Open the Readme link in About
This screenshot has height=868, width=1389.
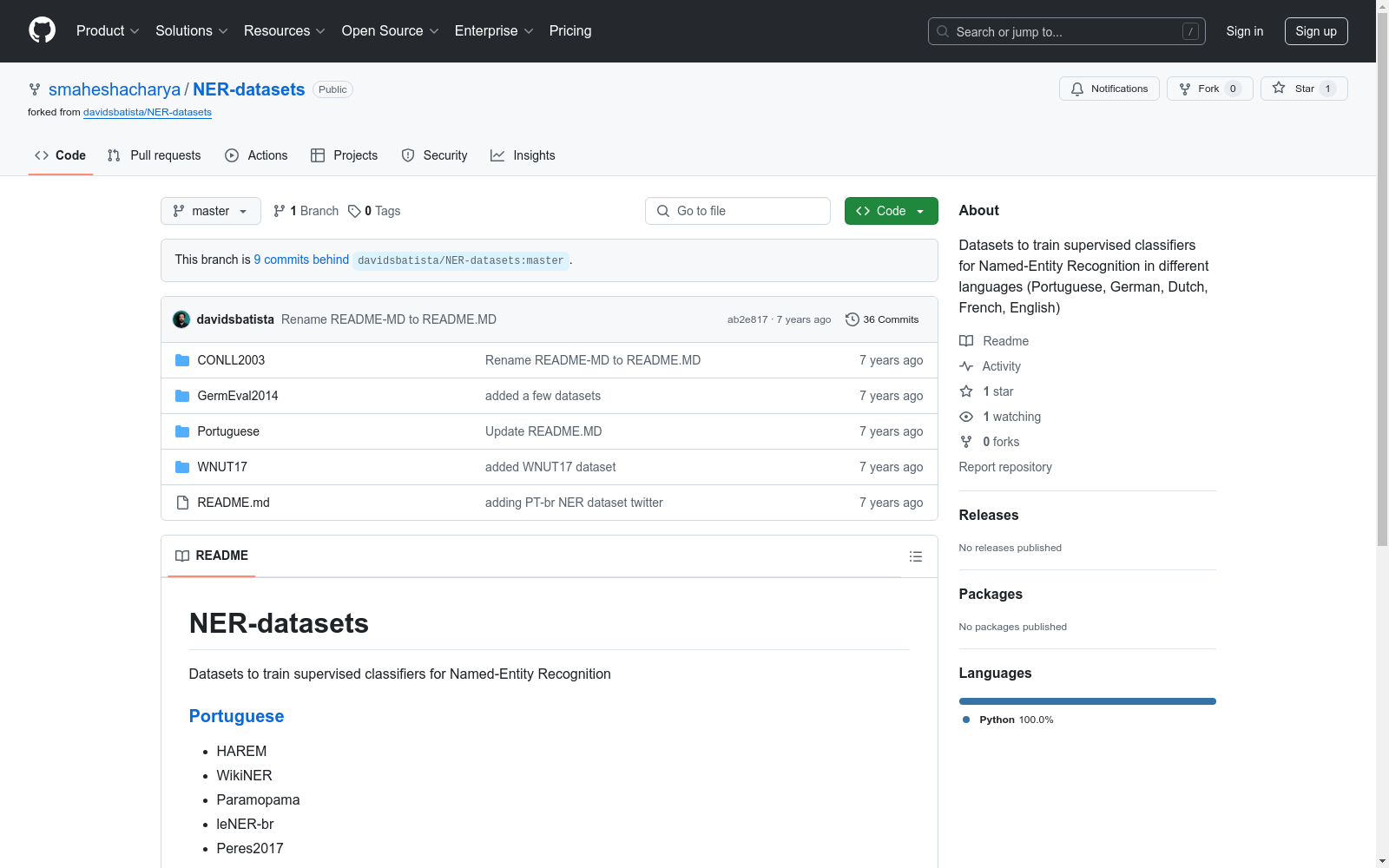point(994,341)
